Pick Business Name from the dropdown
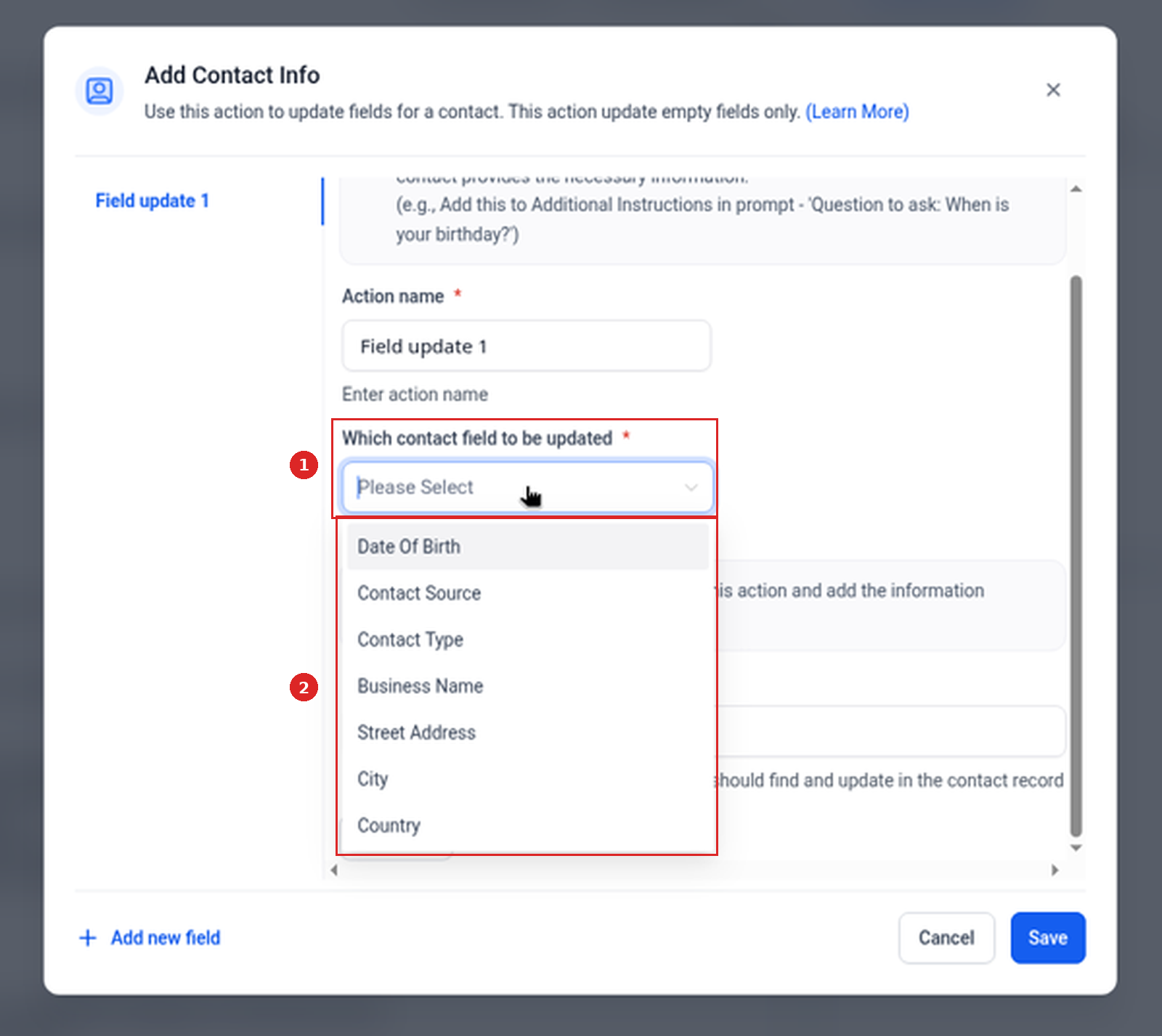 [528, 686]
